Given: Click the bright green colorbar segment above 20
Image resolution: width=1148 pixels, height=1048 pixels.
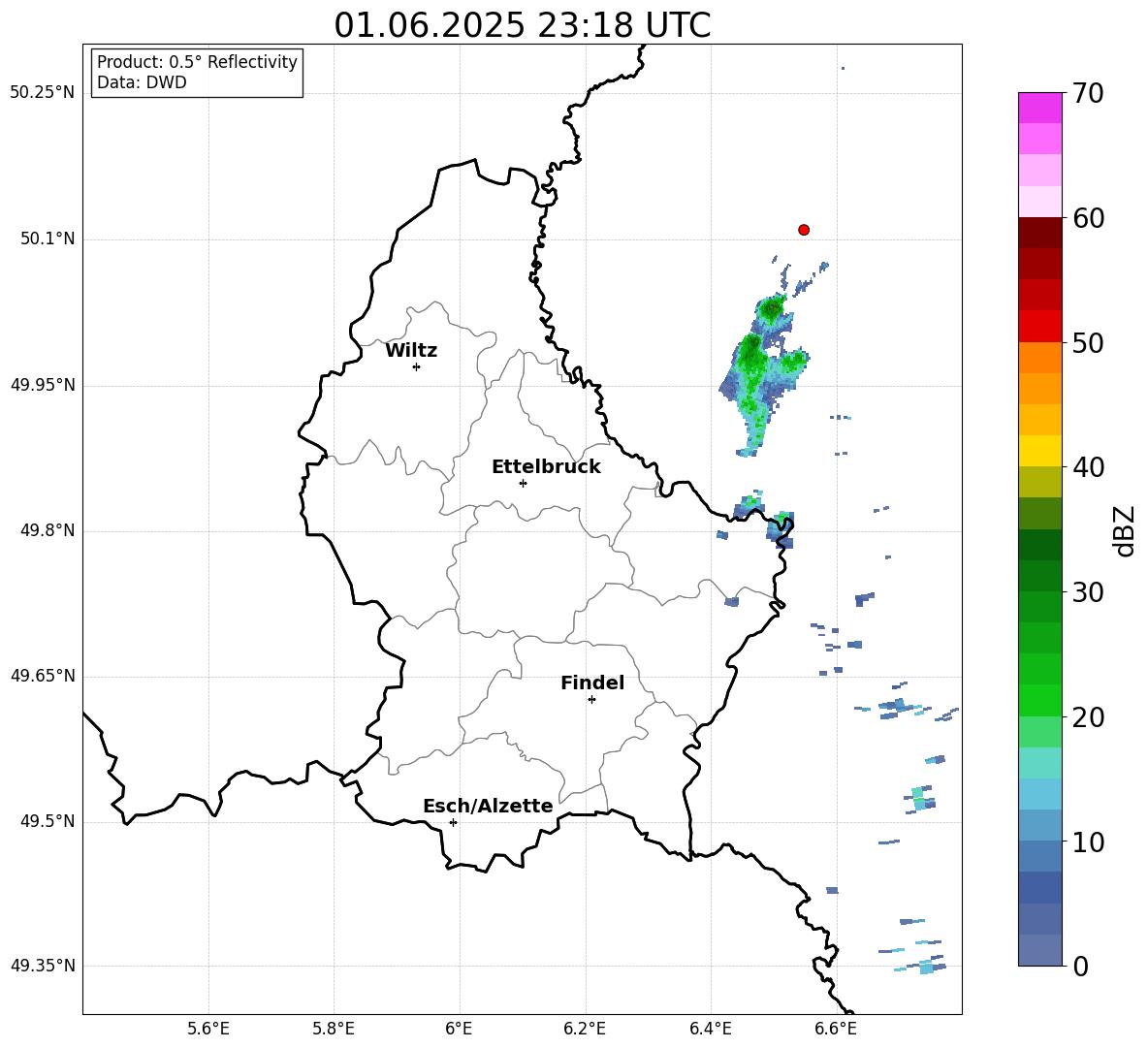Looking at the screenshot, I should (1040, 700).
